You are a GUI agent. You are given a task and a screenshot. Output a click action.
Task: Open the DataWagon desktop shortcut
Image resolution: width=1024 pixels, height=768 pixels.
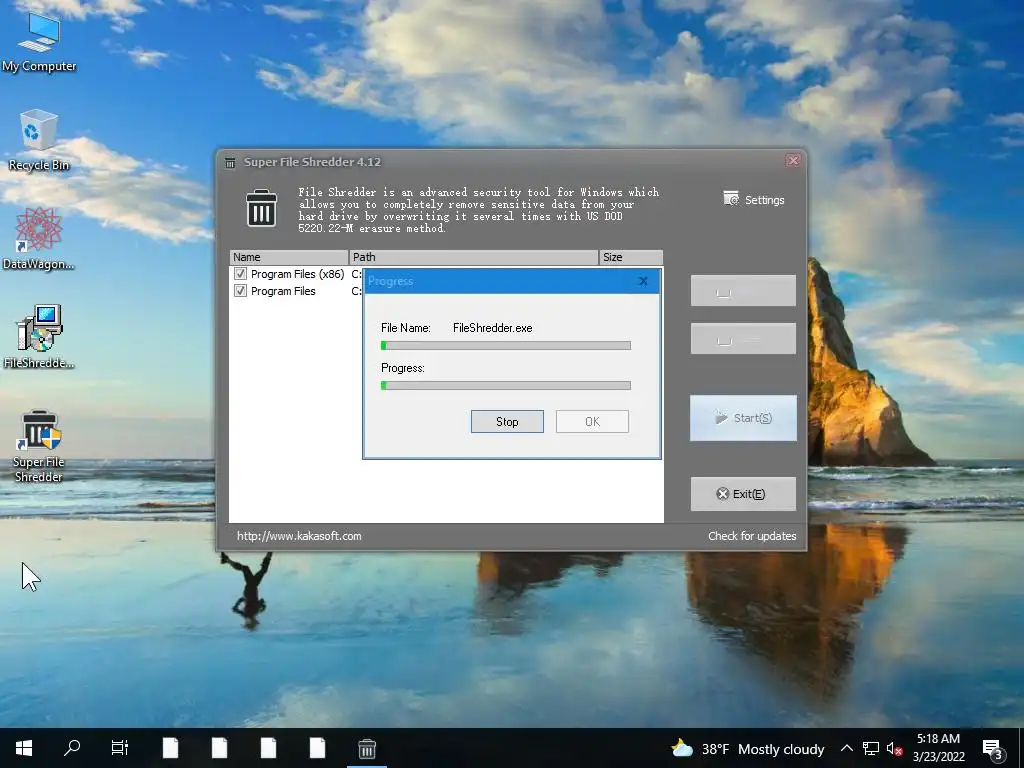tap(39, 239)
